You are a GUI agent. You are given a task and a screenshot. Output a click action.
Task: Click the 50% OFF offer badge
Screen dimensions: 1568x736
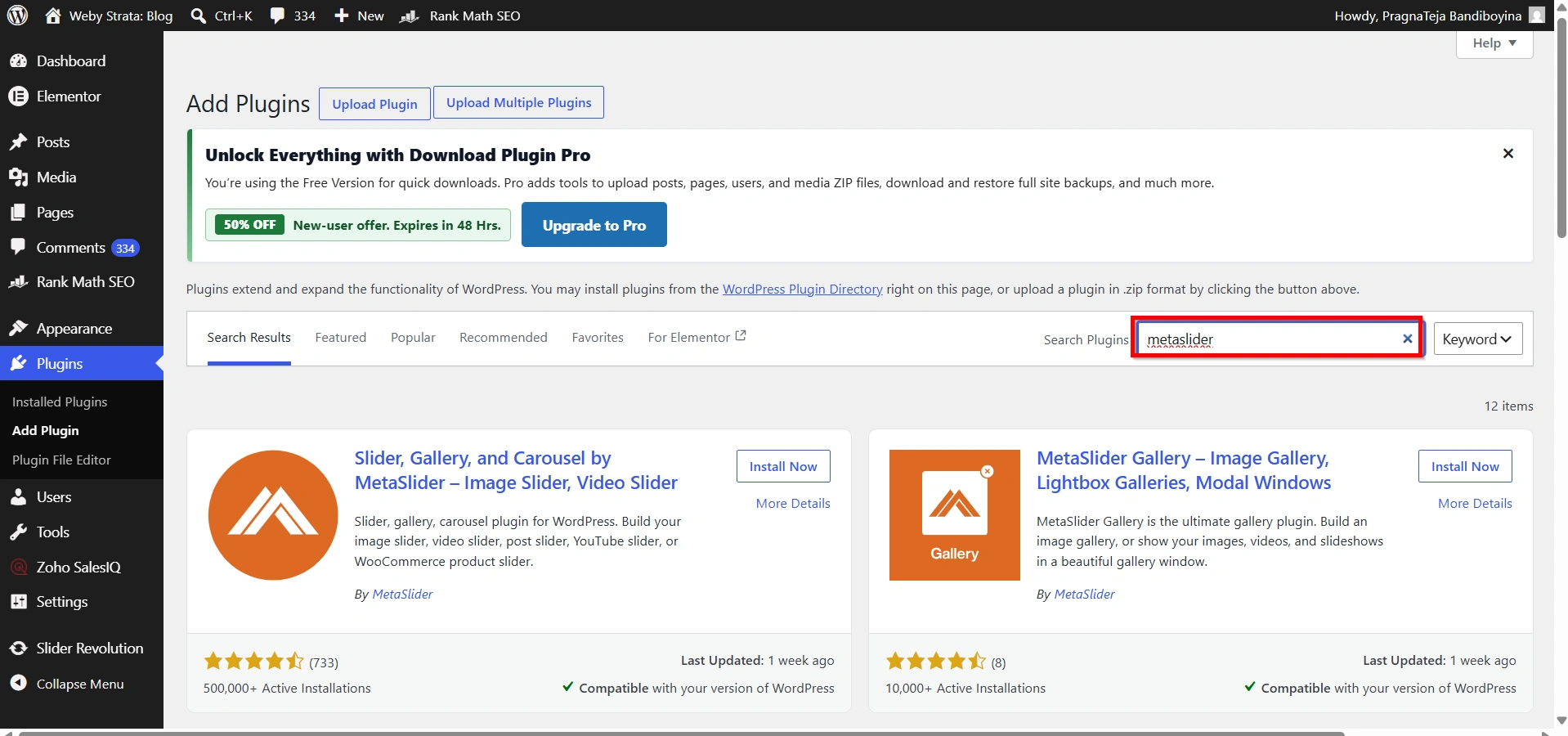(250, 225)
